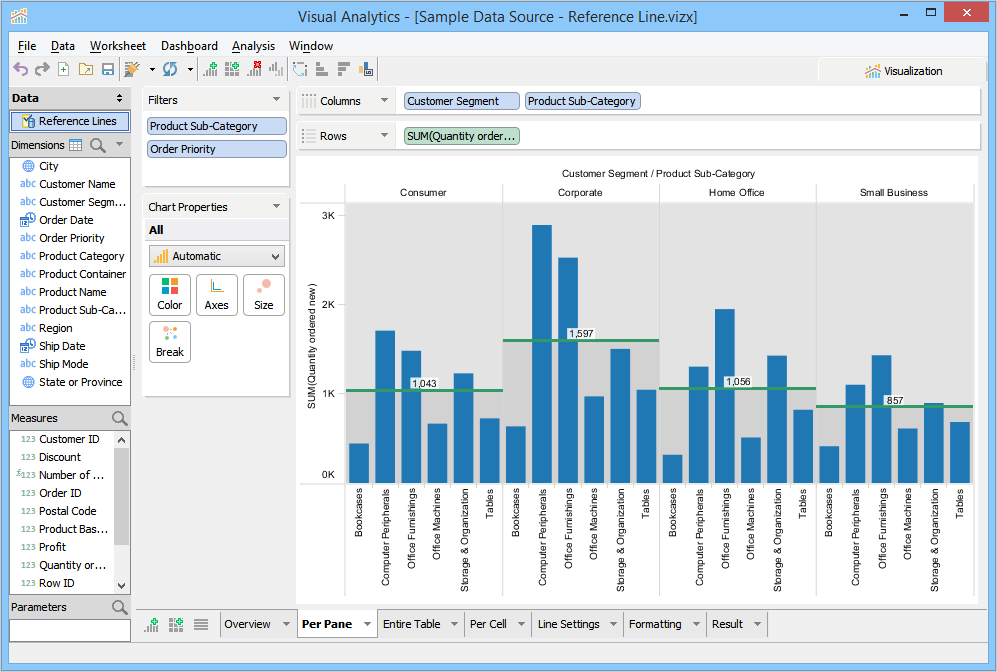Image resolution: width=997 pixels, height=672 pixels.
Task: Search measures with magnifier icon
Action: click(x=119, y=418)
